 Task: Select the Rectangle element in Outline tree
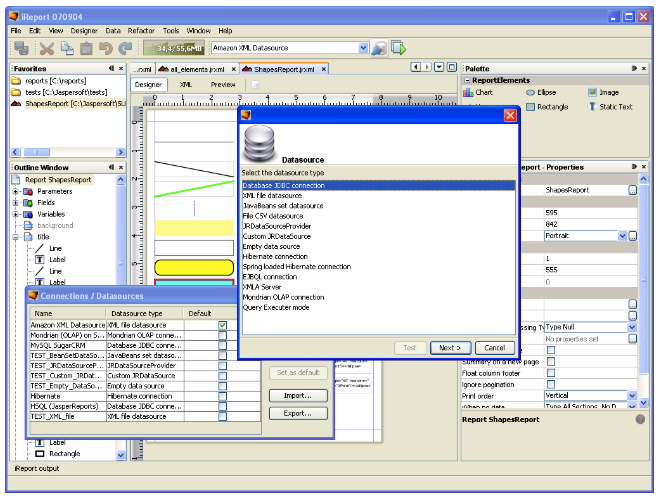click(58, 454)
